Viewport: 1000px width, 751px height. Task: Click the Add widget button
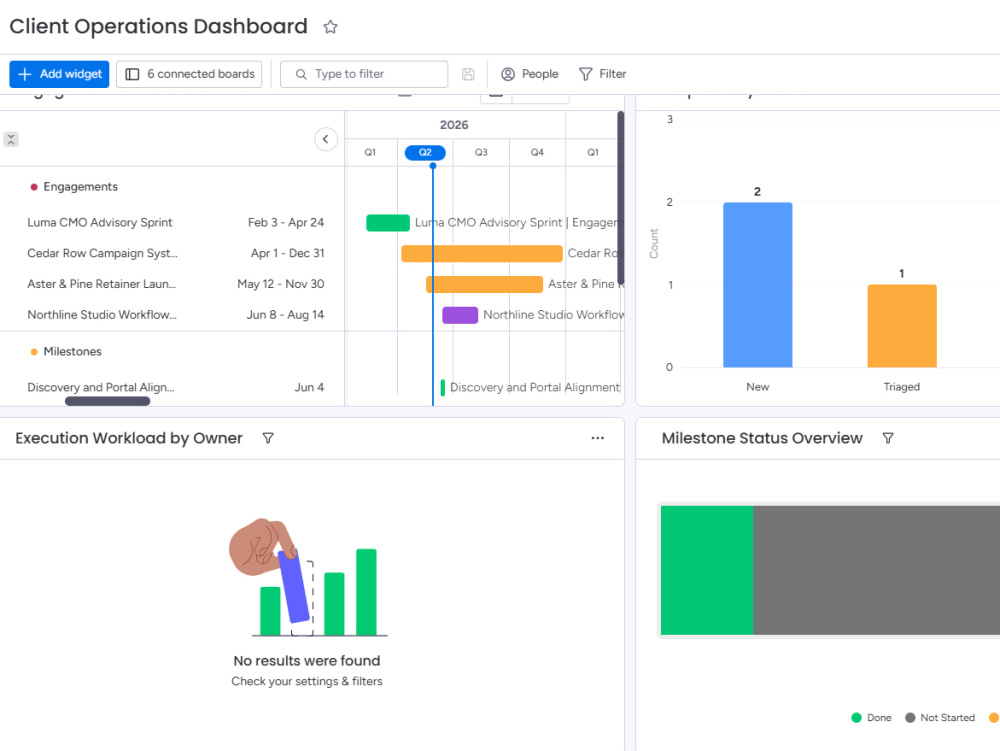pos(59,74)
